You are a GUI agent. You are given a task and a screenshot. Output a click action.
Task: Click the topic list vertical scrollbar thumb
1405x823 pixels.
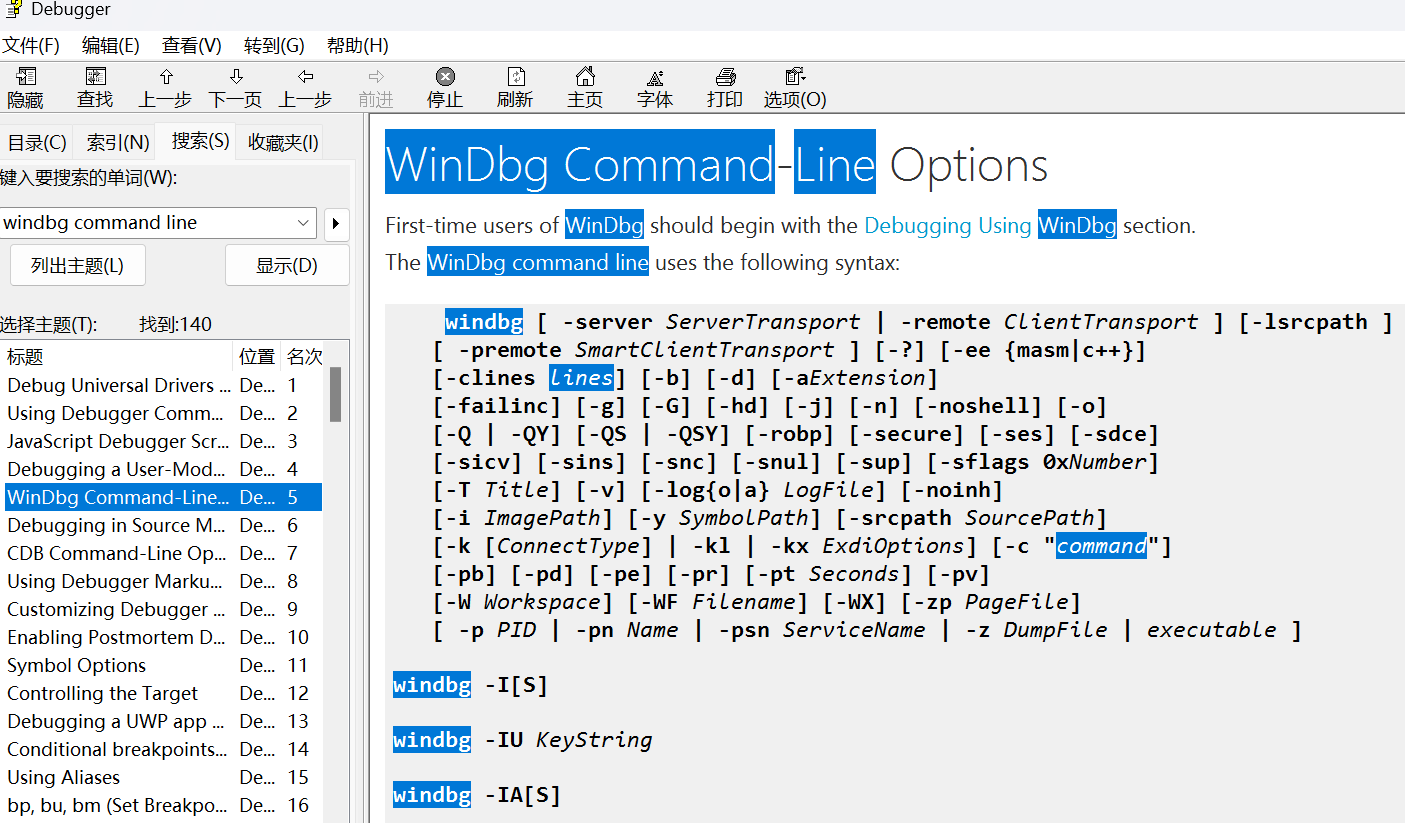[336, 394]
